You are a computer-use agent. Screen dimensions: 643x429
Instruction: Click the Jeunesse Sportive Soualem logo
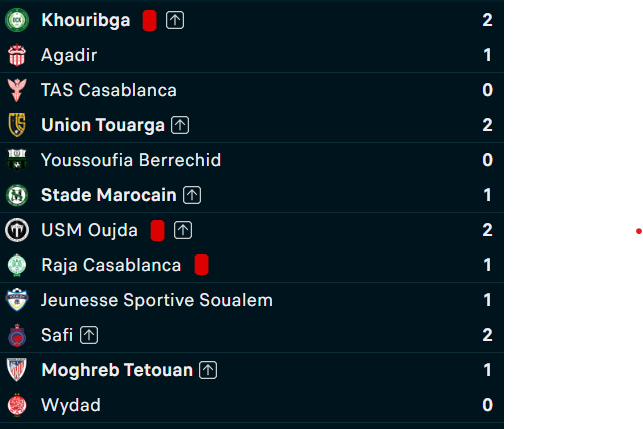point(17,300)
